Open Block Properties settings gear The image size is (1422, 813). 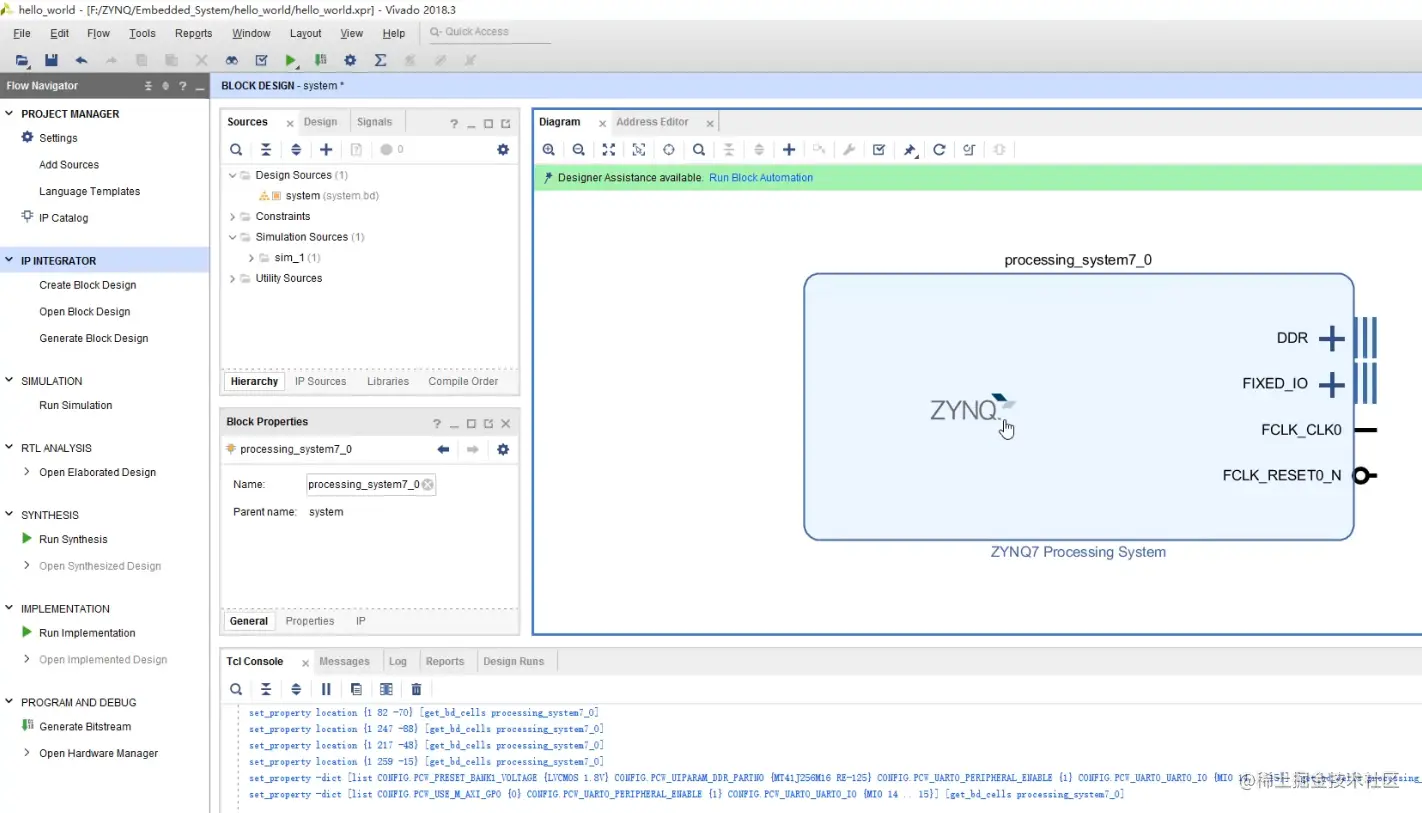pyautogui.click(x=503, y=450)
